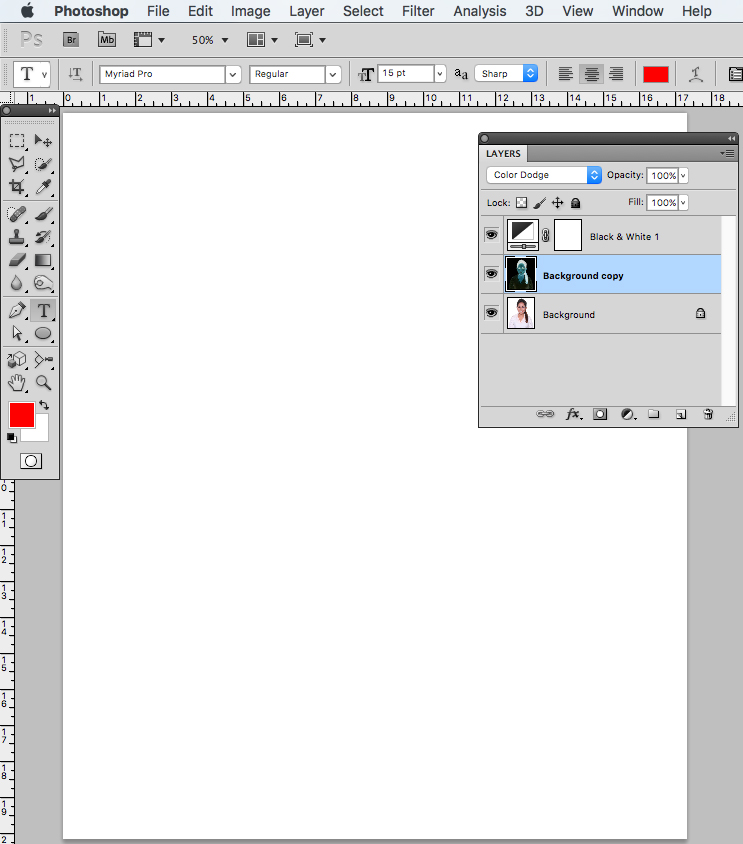Left align text
This screenshot has width=743, height=844.
[565, 74]
